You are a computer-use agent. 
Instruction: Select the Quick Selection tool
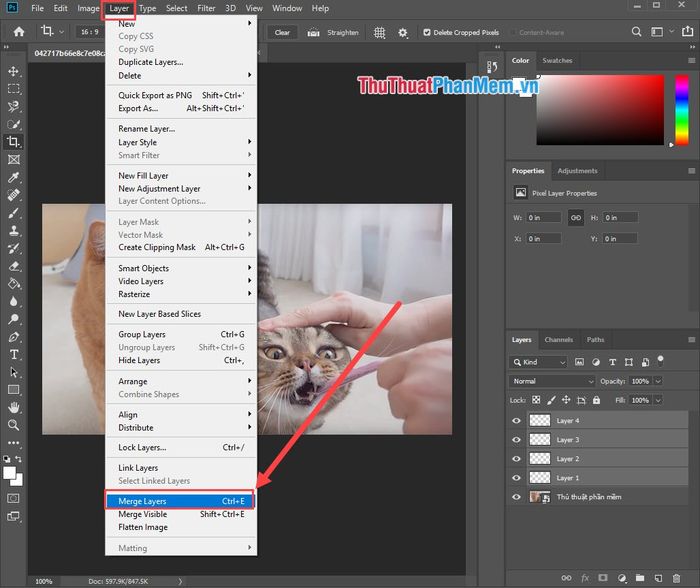[13, 124]
